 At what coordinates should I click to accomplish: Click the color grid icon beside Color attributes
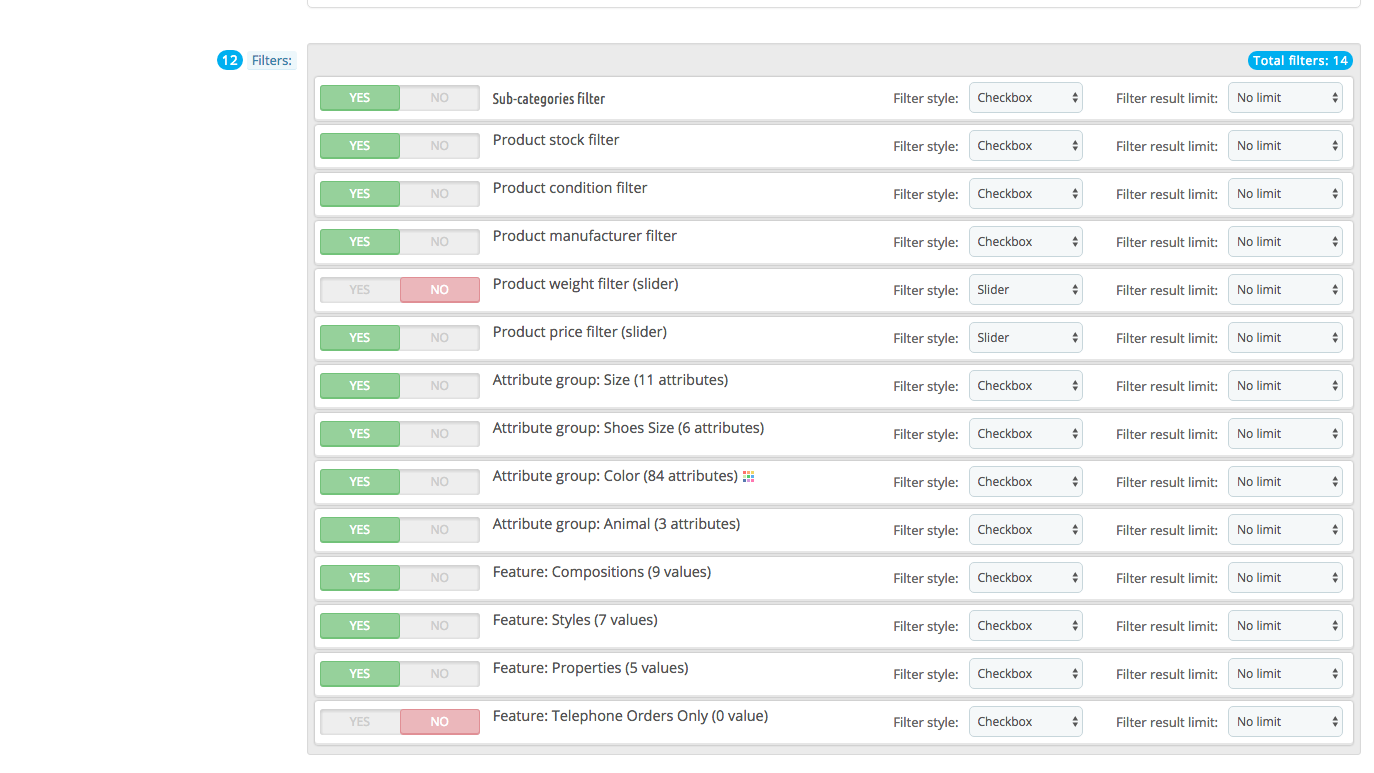point(748,477)
